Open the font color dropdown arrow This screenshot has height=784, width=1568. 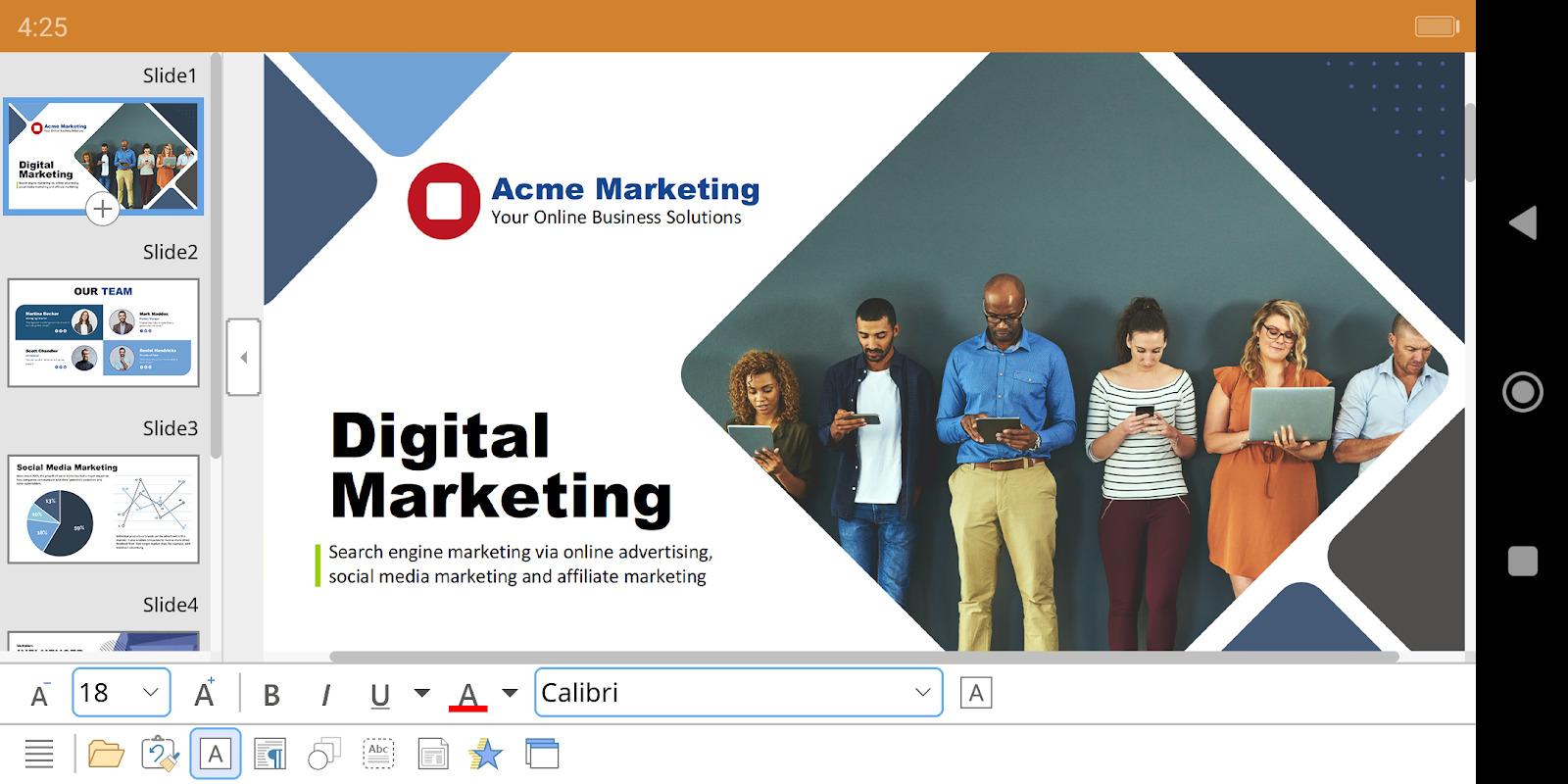(510, 693)
